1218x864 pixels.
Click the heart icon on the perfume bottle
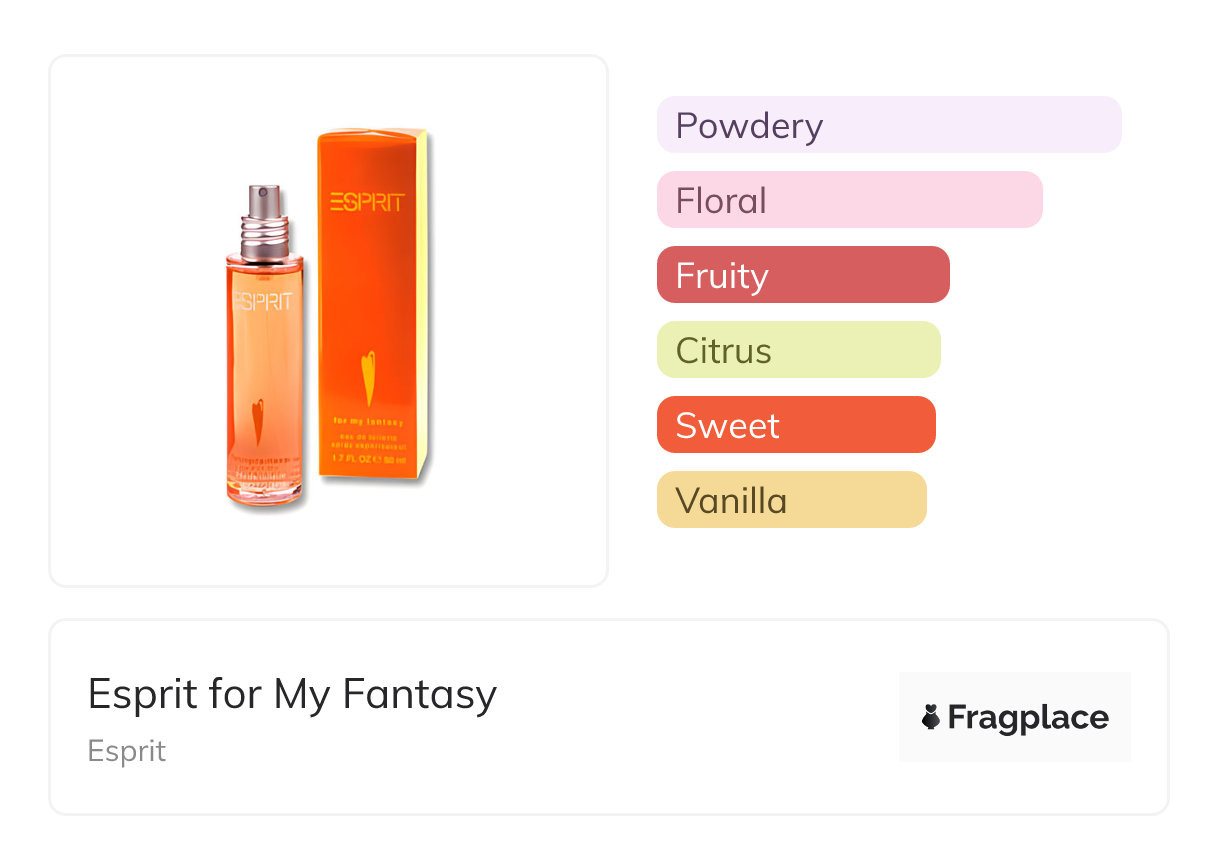(258, 418)
